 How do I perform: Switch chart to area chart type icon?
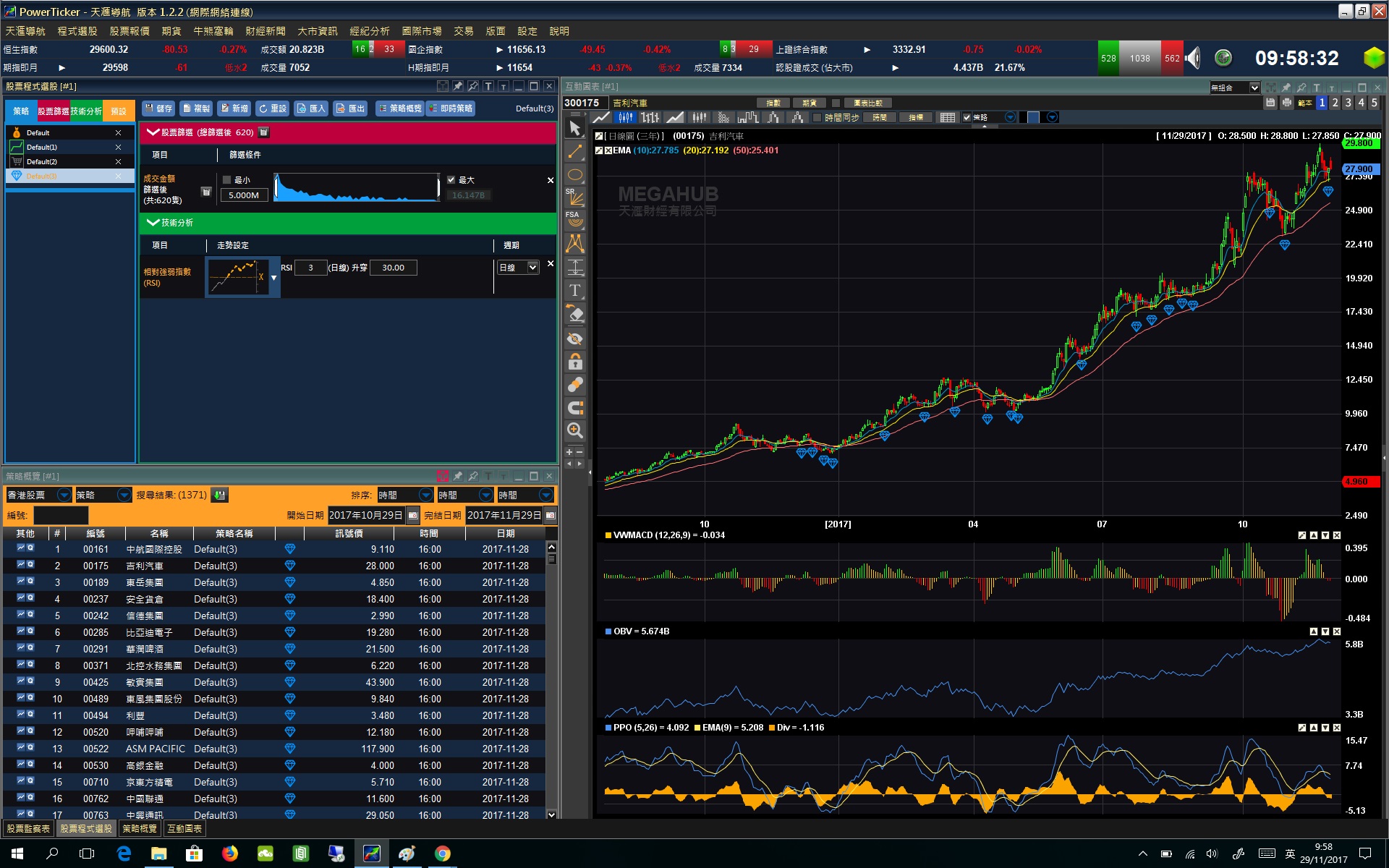pos(675,117)
